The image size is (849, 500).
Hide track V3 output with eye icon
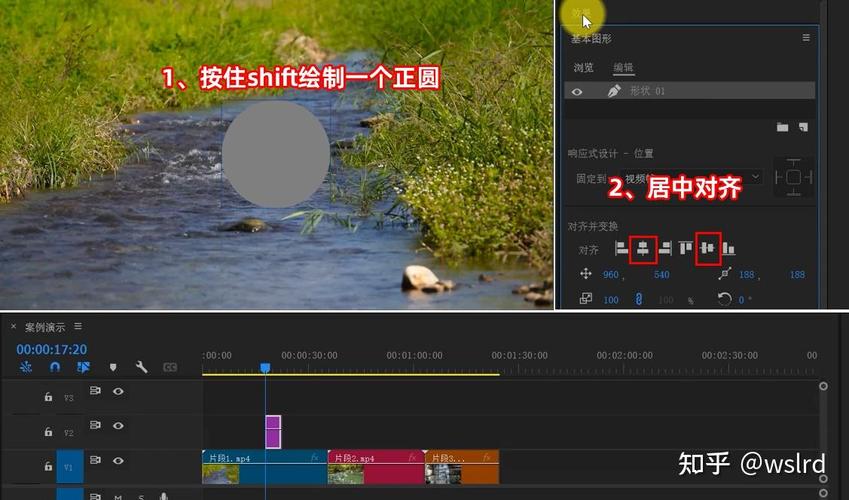pos(118,391)
